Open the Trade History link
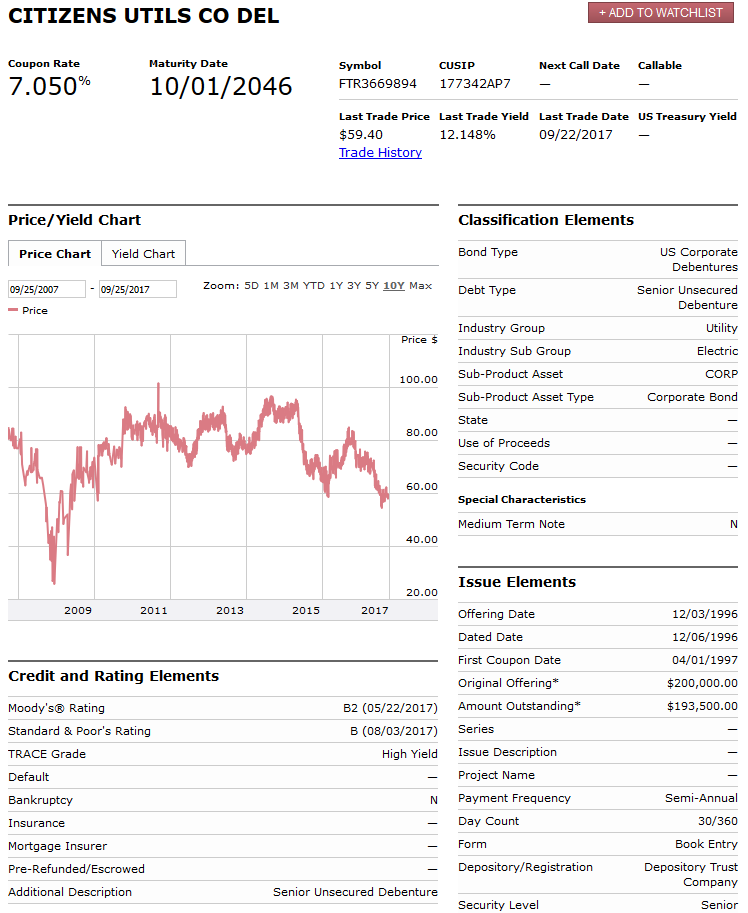Image resolution: width=748 pixels, height=913 pixels. tap(380, 153)
